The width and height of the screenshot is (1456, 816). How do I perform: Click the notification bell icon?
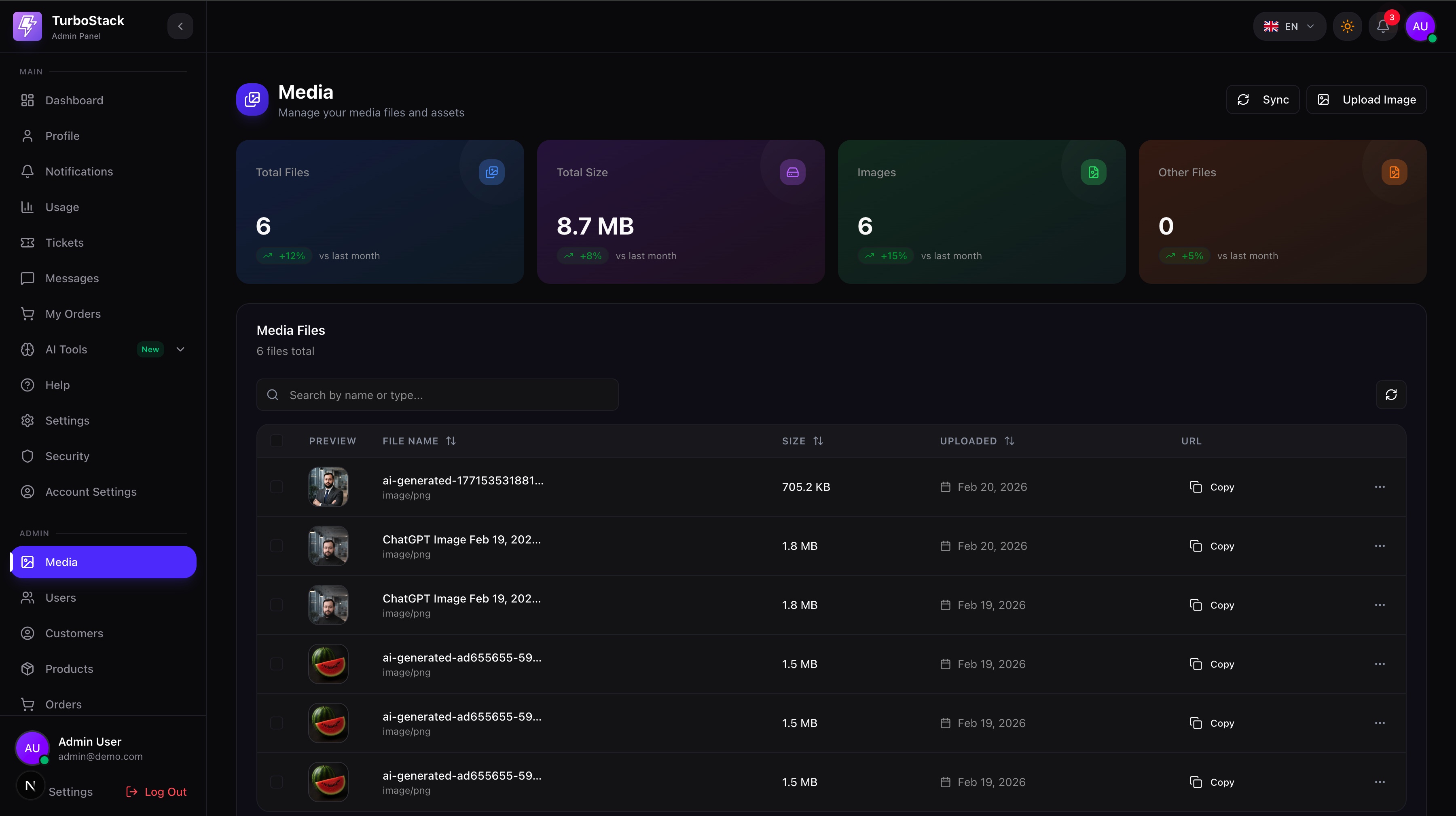[1382, 26]
